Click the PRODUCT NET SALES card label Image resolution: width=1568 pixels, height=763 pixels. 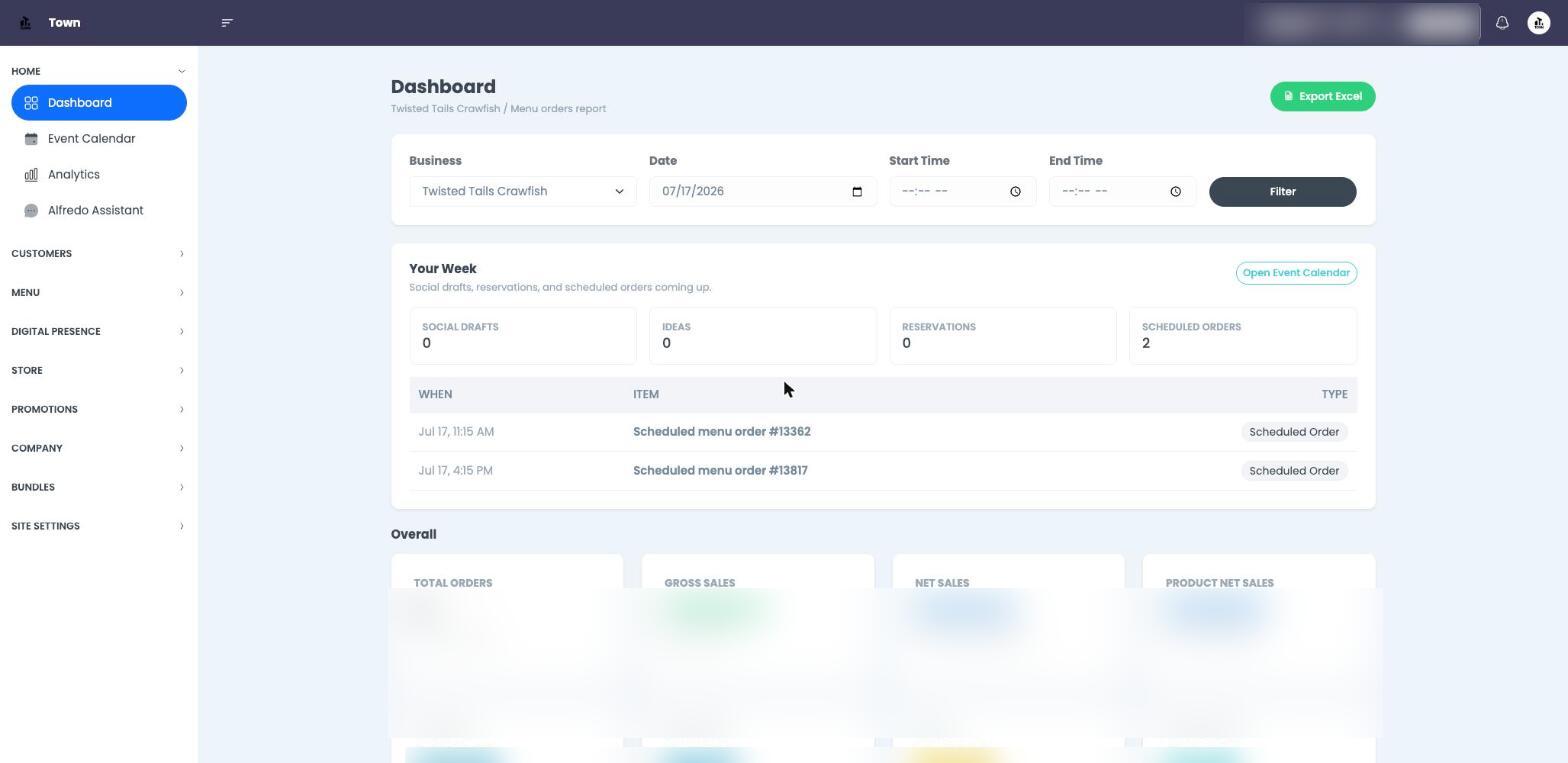[1219, 583]
